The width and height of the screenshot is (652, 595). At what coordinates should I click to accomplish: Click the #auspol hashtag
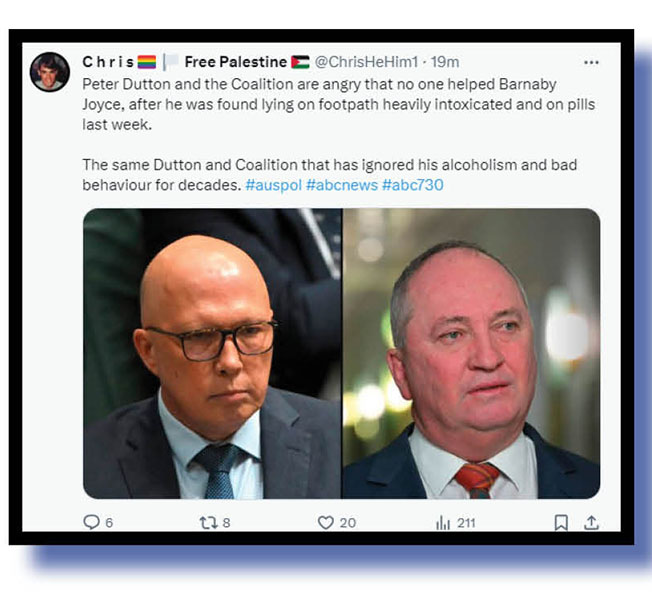coord(274,185)
